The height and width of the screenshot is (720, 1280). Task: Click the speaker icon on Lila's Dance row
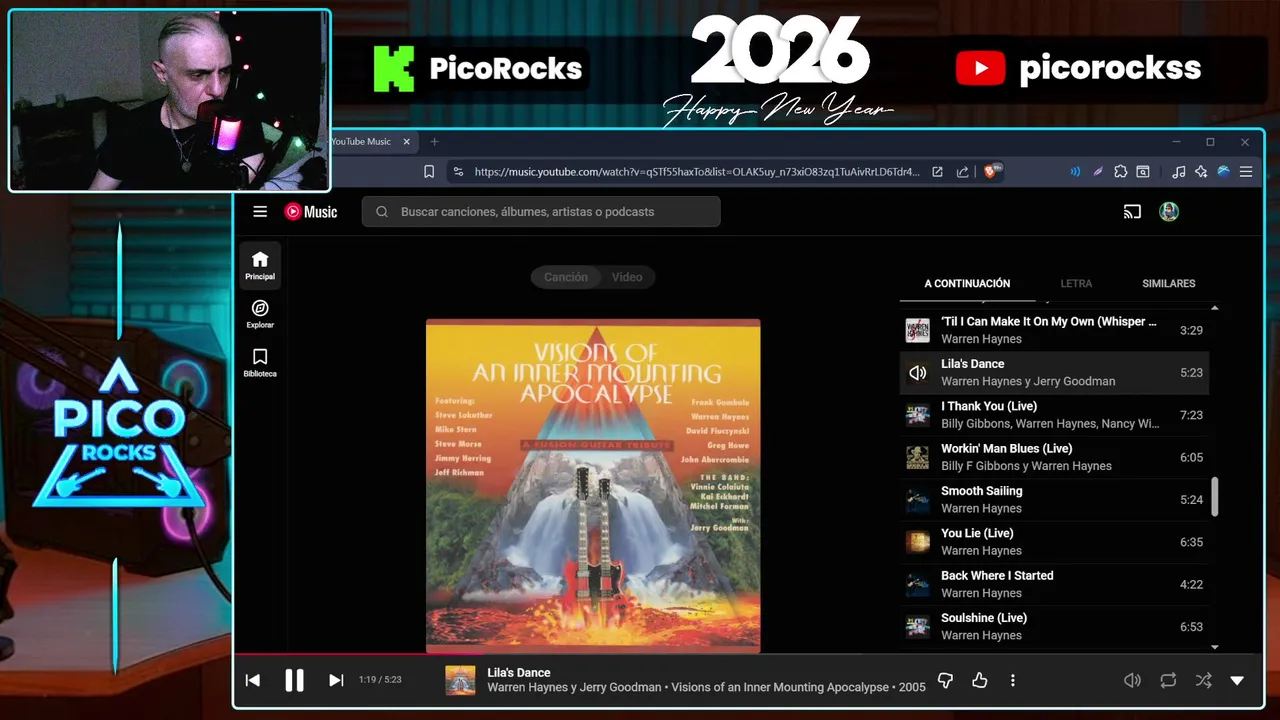[917, 373]
